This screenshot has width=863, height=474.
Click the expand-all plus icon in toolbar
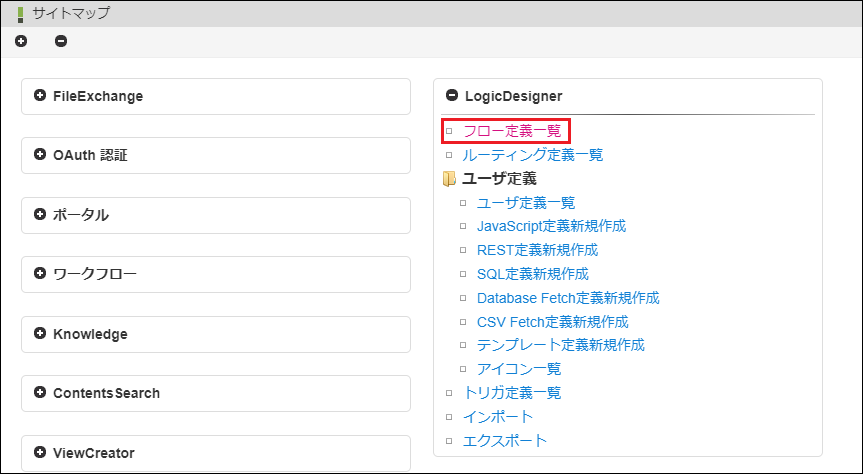point(22,41)
